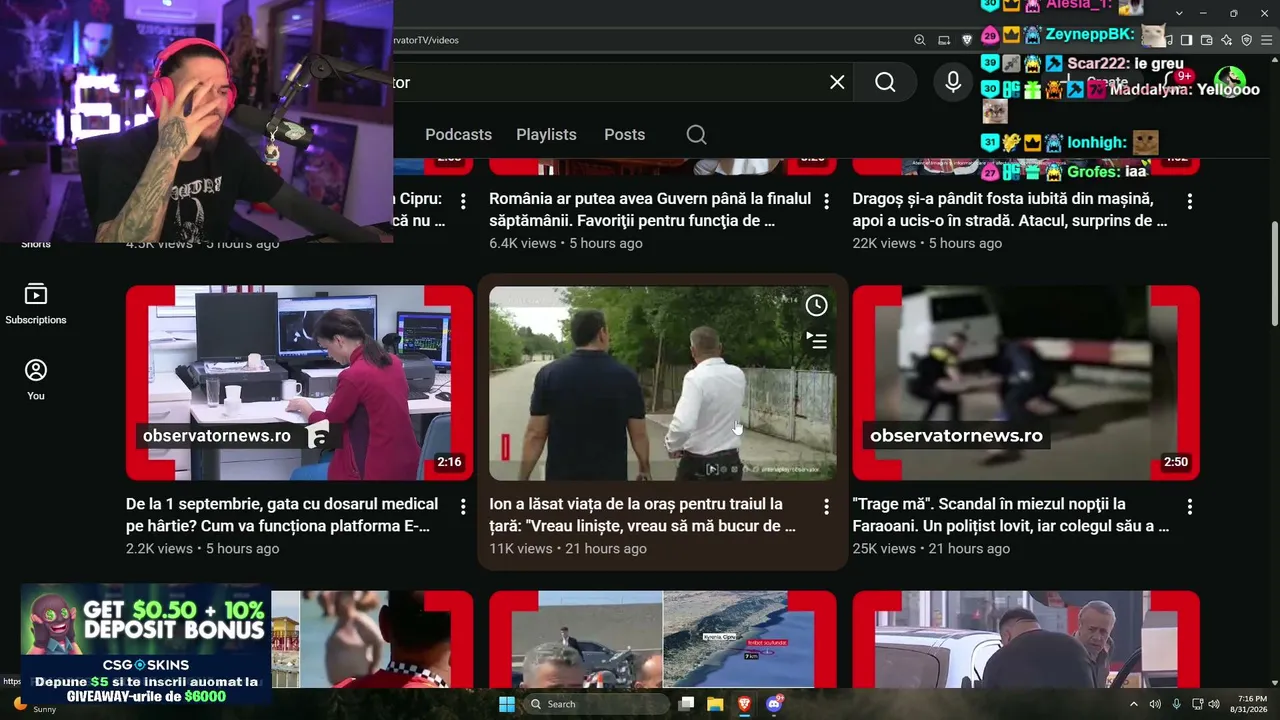The height and width of the screenshot is (720, 1280).
Task: Open the YouTube notifications bell
Action: 1176,82
